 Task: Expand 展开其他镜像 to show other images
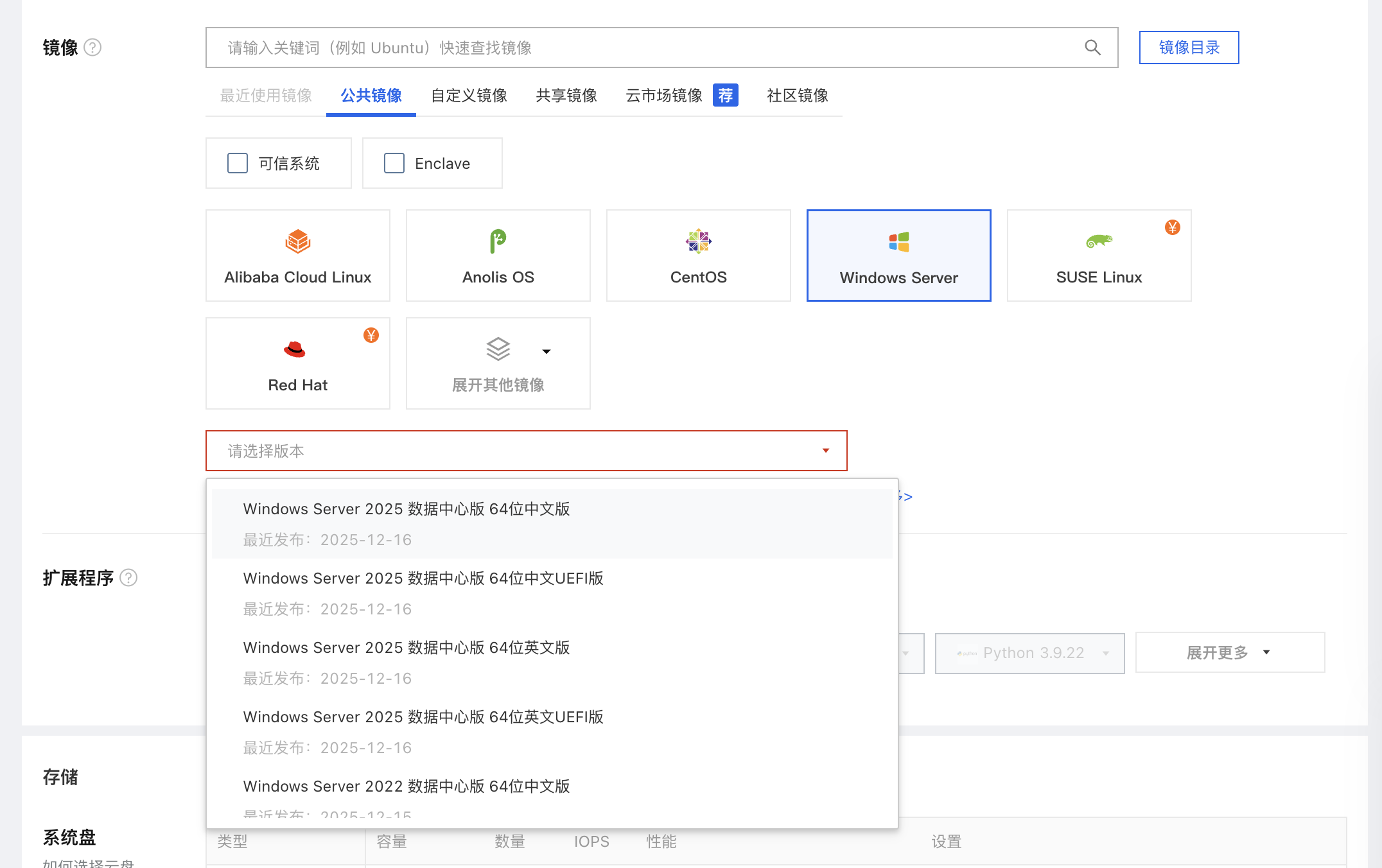[498, 363]
